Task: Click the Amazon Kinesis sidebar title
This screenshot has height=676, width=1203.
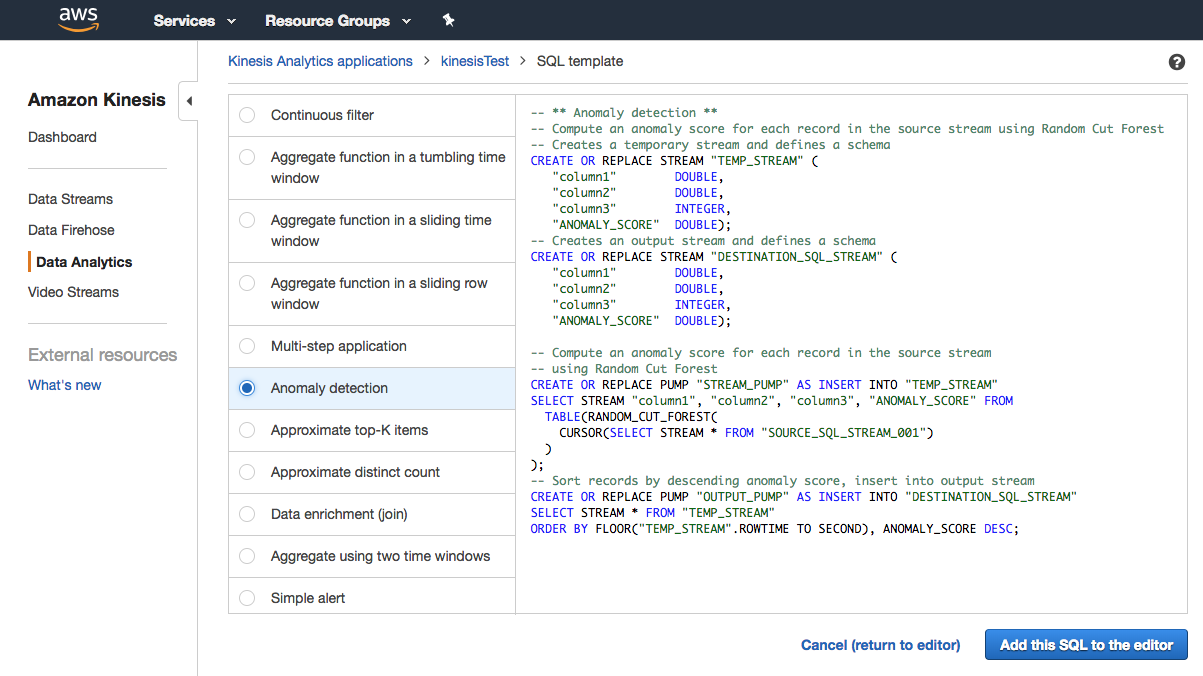Action: pos(97,100)
